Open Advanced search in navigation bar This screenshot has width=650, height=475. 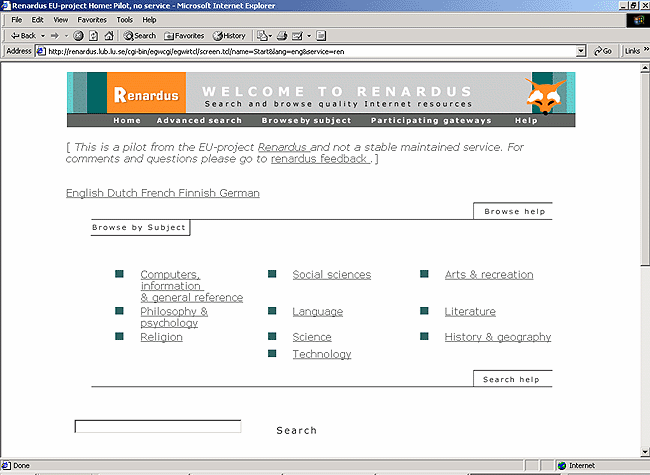point(199,121)
